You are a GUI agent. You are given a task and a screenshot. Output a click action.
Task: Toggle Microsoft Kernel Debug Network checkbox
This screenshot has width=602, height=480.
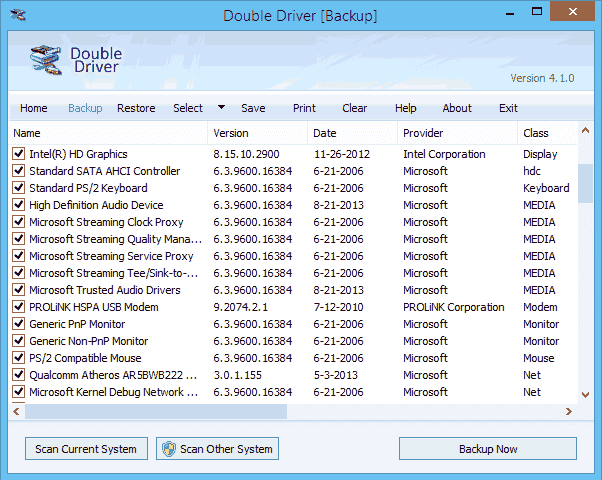pyautogui.click(x=18, y=392)
